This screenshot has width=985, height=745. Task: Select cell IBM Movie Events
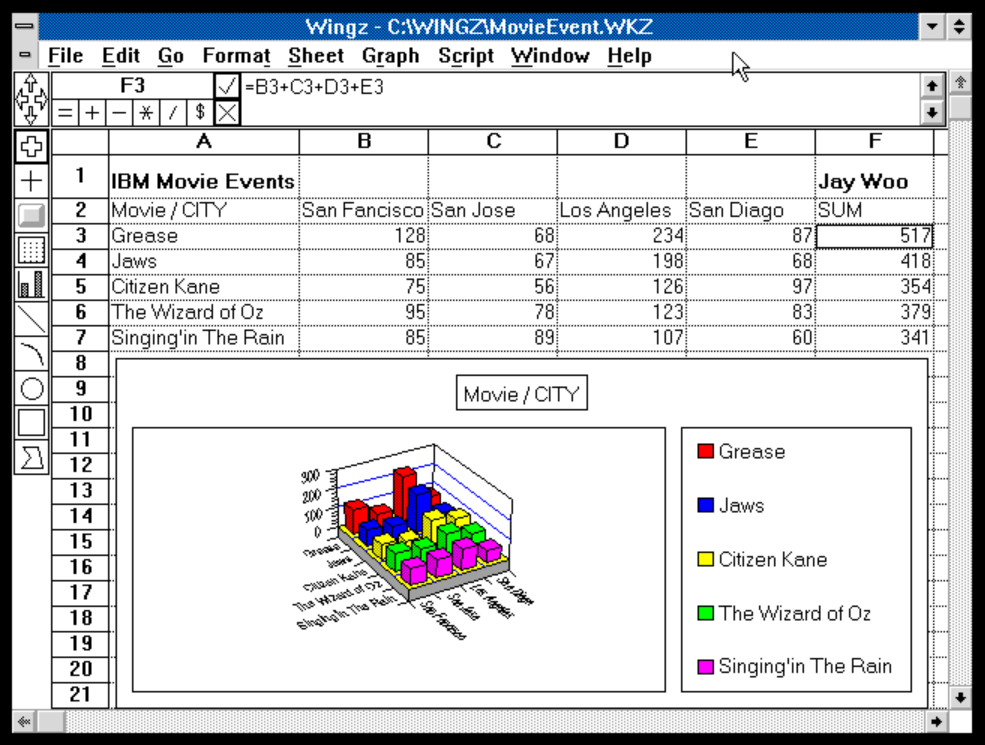204,178
